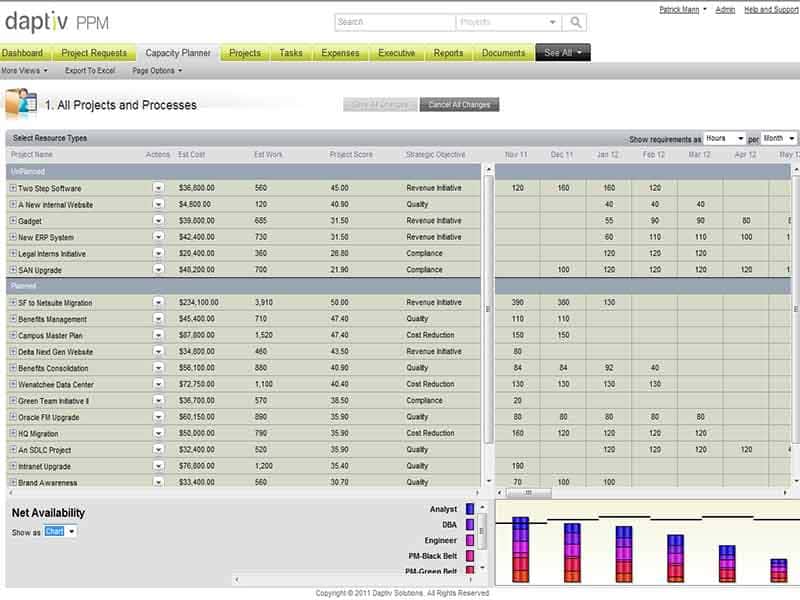Click the search magnifier icon
This screenshot has width=800, height=600.
coord(577,22)
